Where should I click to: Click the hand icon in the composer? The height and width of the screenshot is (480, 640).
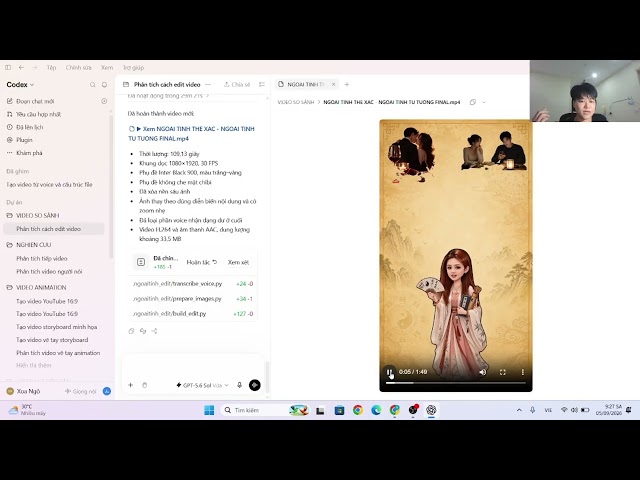coord(144,385)
